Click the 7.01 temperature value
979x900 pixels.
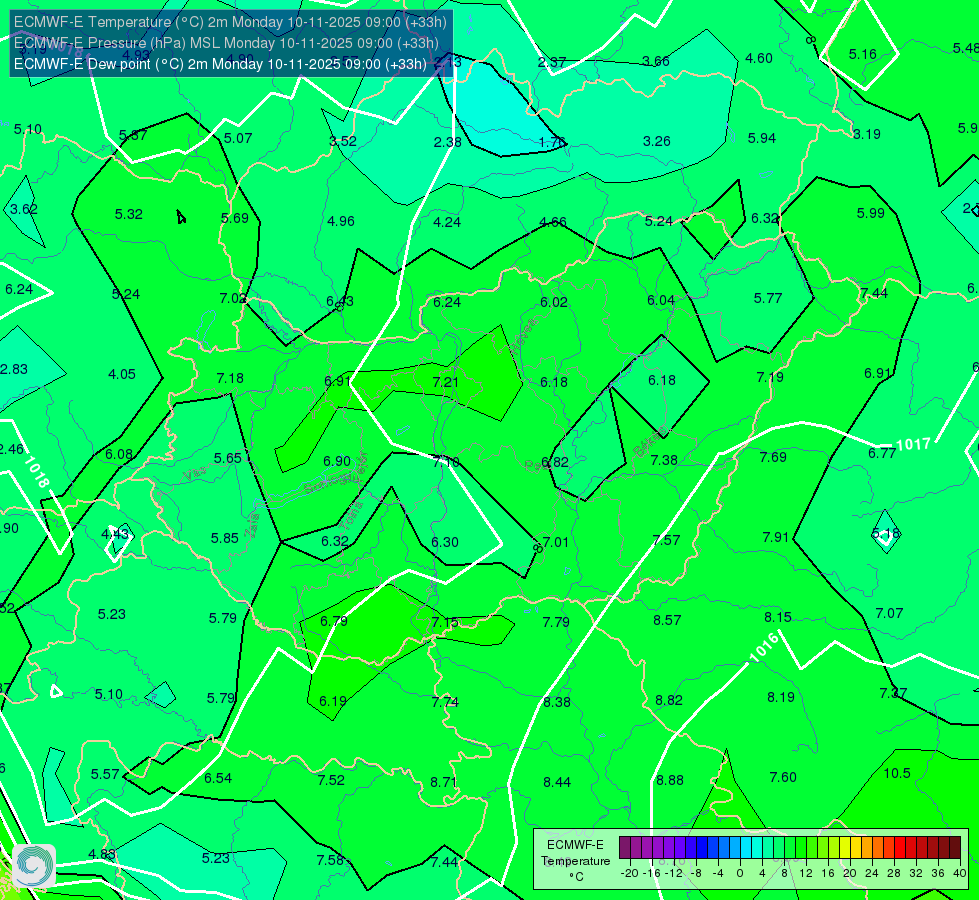pos(556,542)
